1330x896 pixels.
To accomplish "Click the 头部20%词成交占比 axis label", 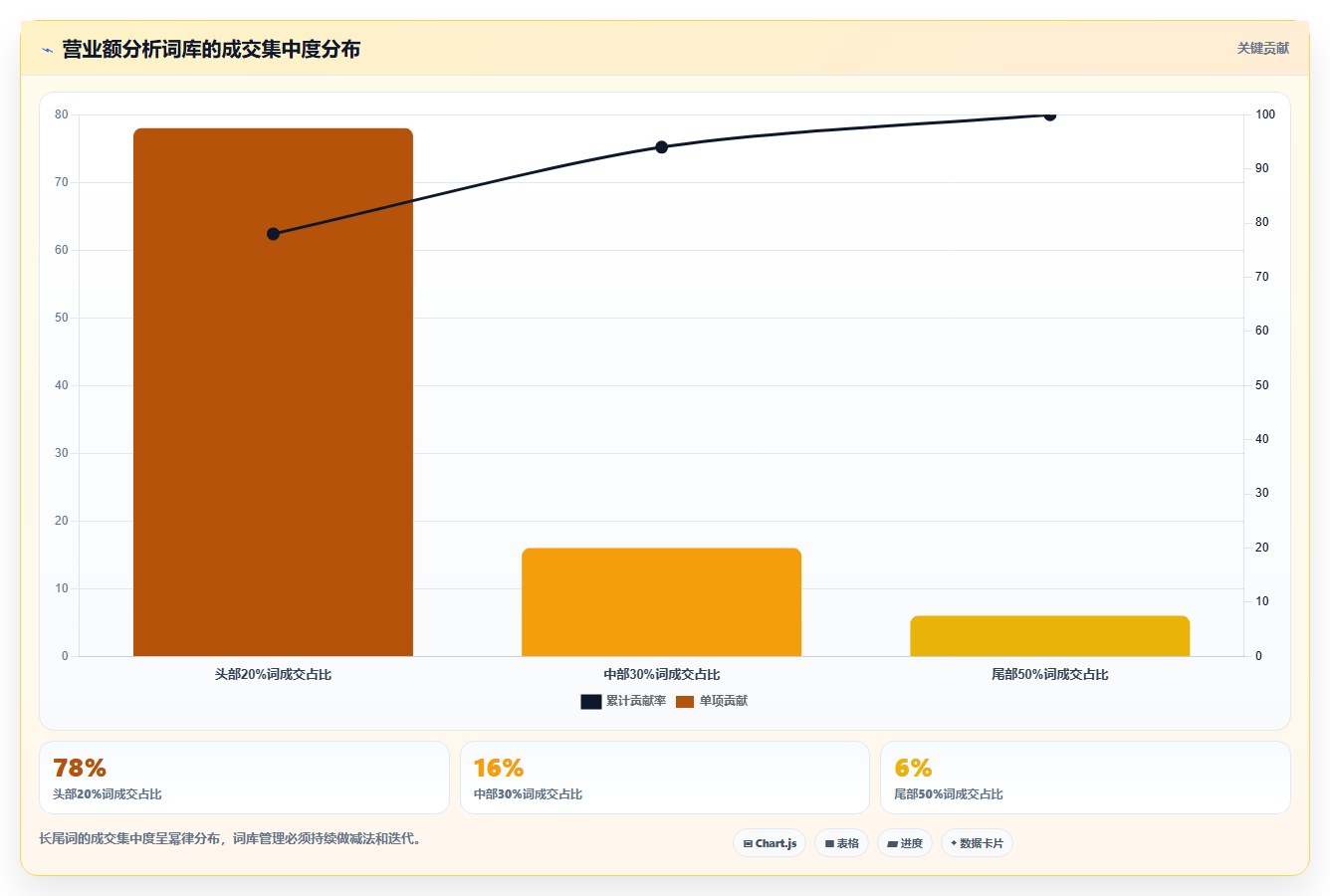I will click(273, 675).
